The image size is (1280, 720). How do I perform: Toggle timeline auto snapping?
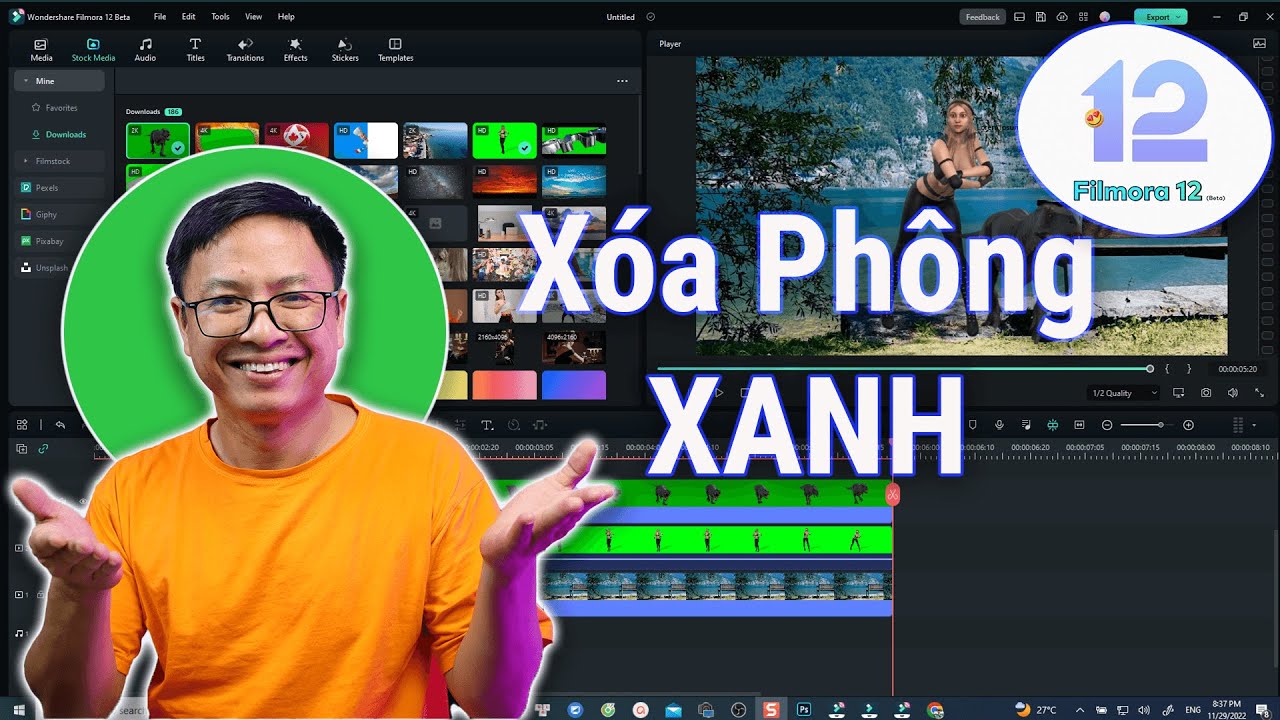coord(1052,425)
